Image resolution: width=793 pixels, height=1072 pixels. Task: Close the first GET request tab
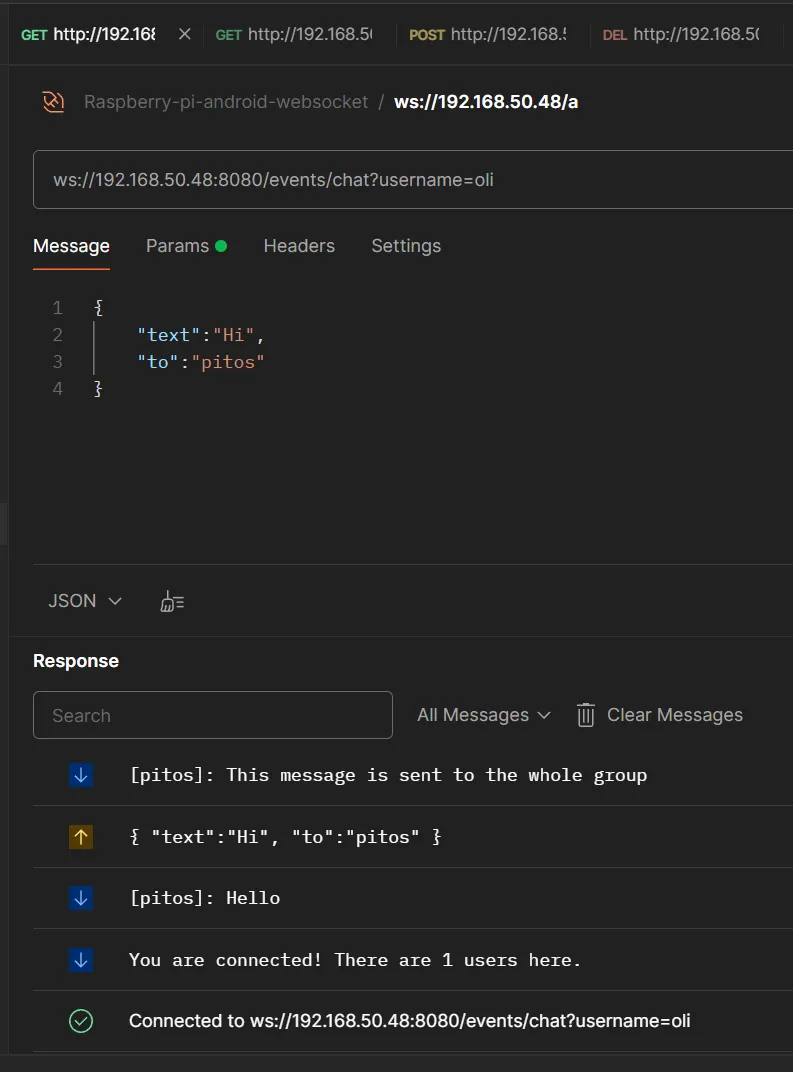[185, 34]
